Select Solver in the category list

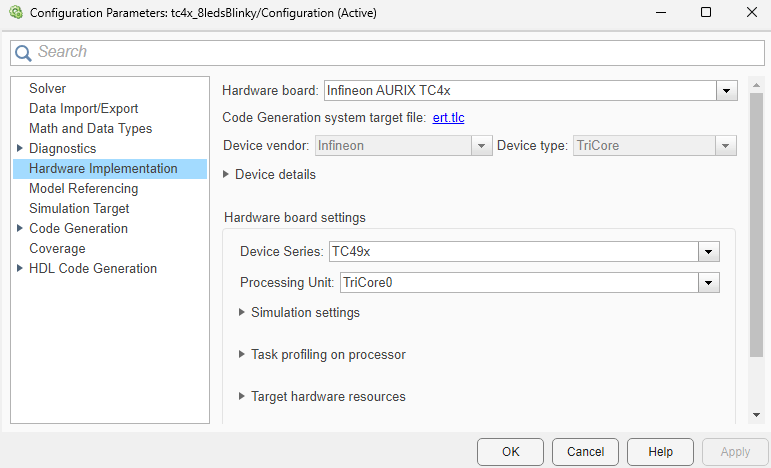point(47,89)
